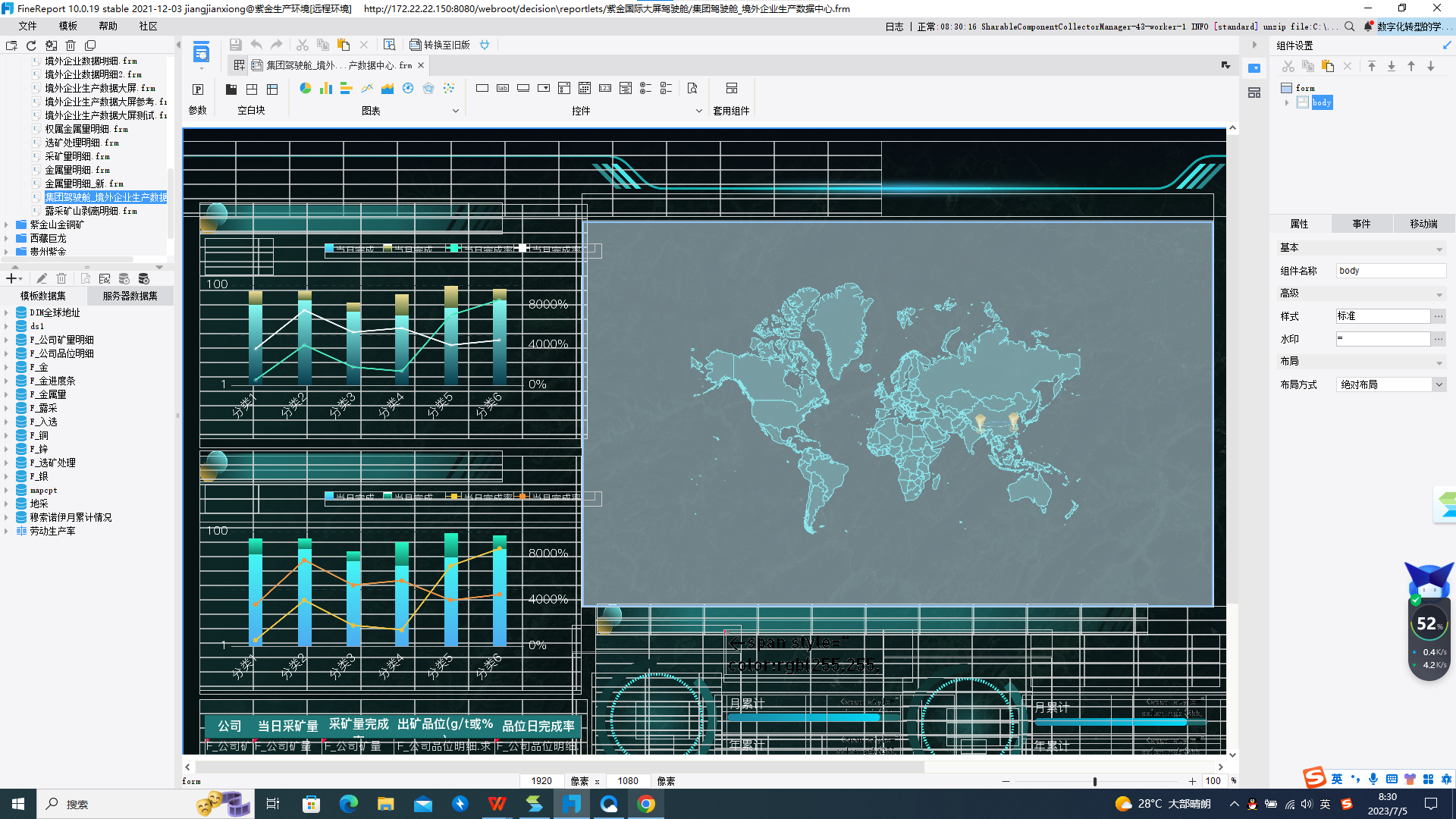Click the undo arrow in toolbar
The height and width of the screenshot is (819, 1456).
point(256,45)
